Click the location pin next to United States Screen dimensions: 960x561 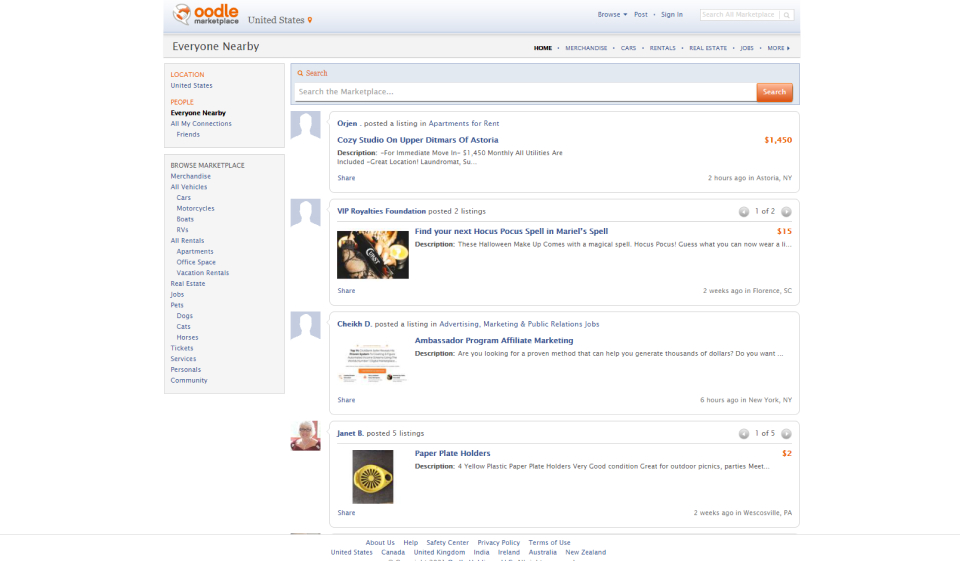point(310,20)
